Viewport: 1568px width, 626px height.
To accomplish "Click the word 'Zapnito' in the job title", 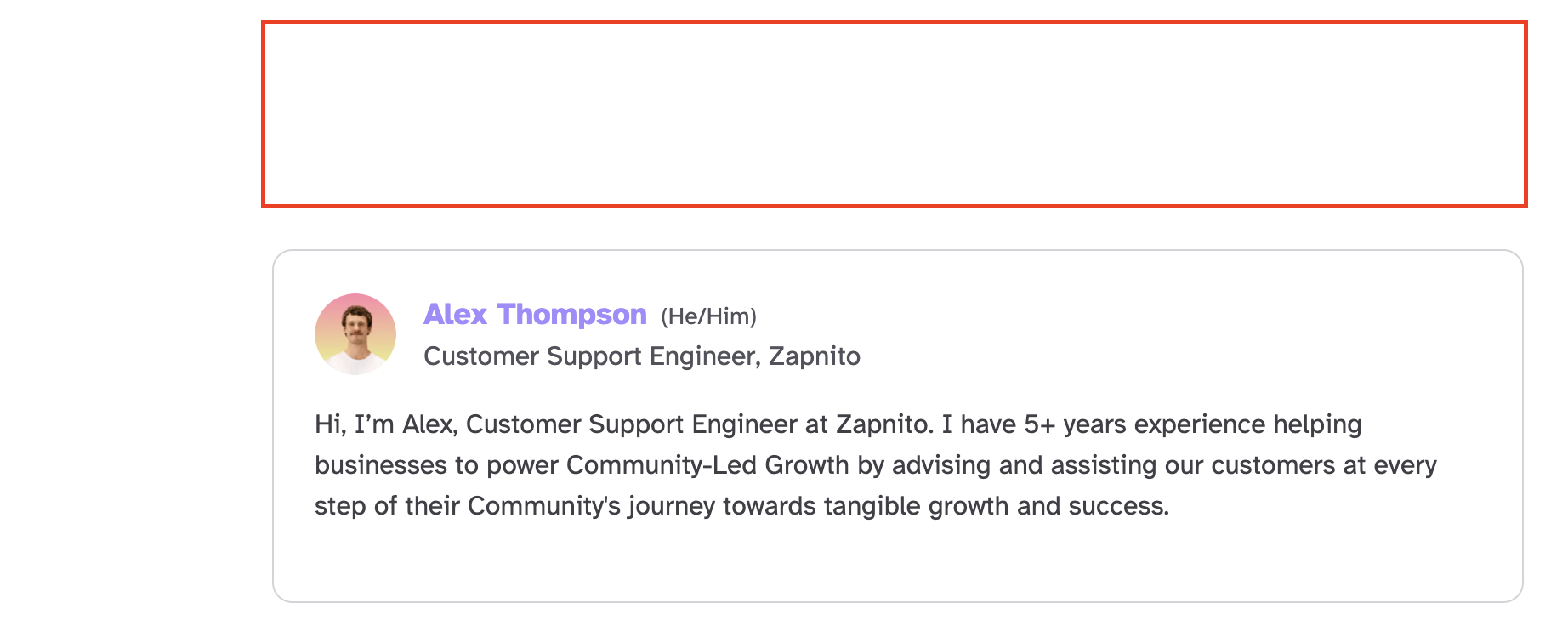I will pyautogui.click(x=814, y=356).
